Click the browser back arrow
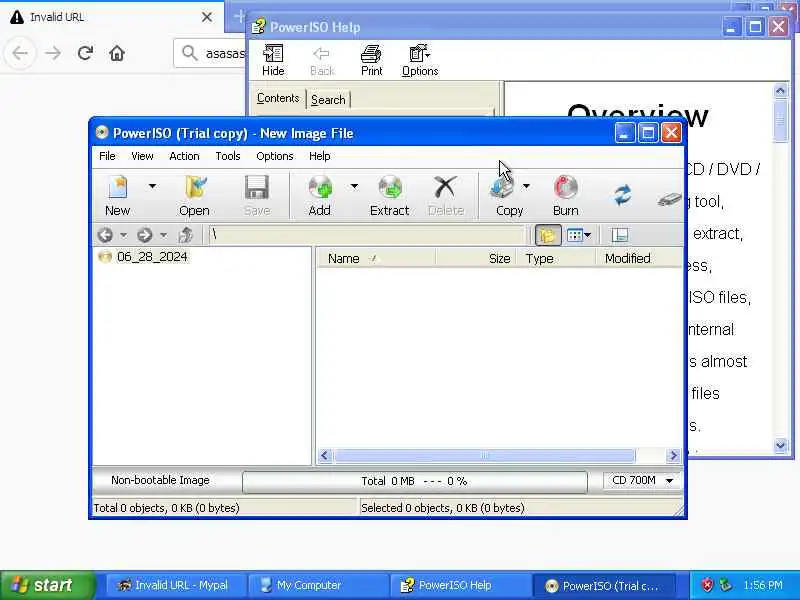Image resolution: width=800 pixels, height=600 pixels. (20, 53)
